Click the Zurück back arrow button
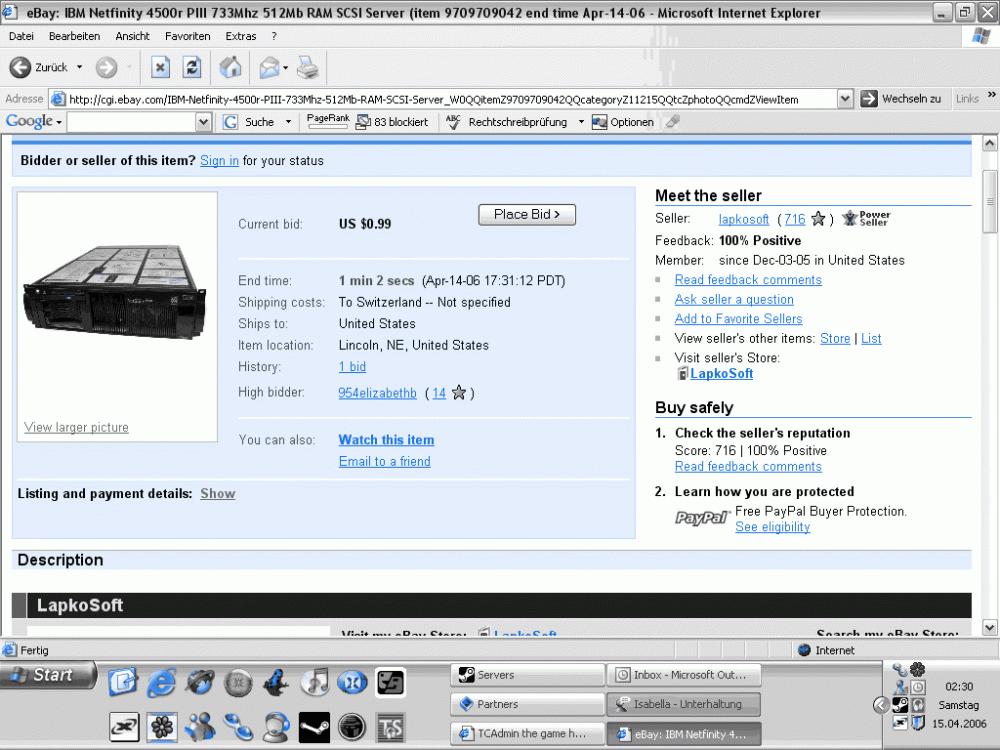 coord(21,67)
